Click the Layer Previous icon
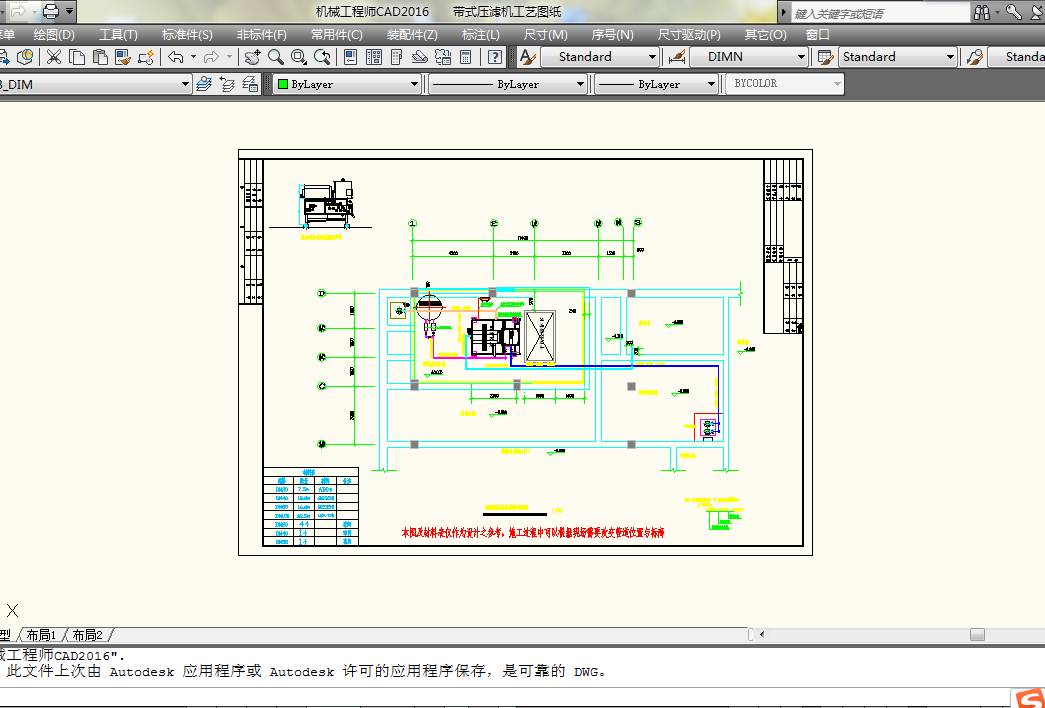The image size is (1045, 708). [227, 84]
